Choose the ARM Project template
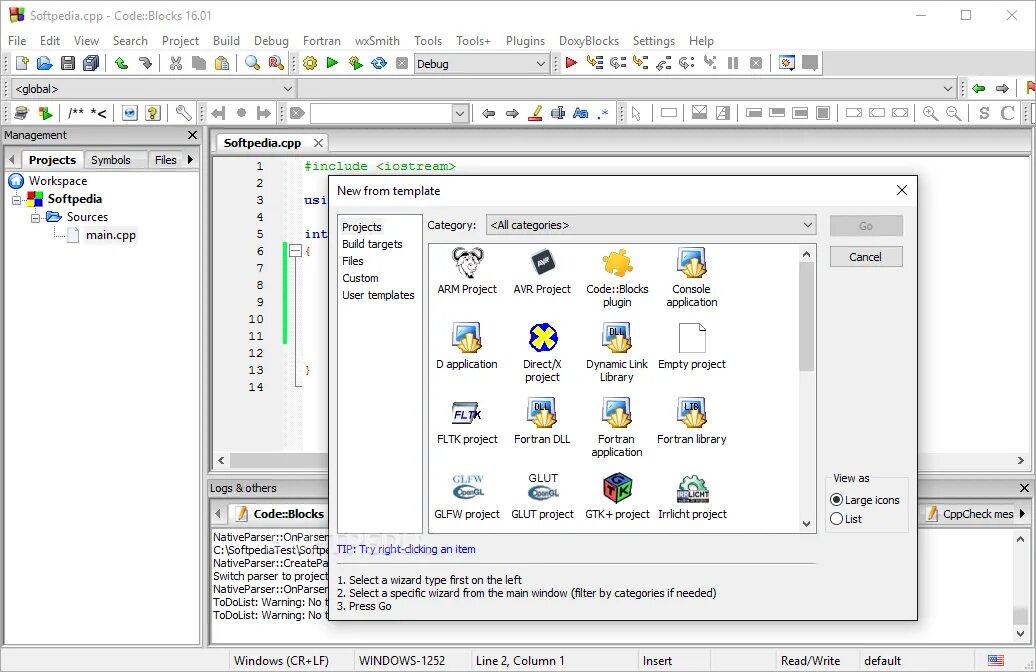Screen dimensions: 1036x672 [467, 271]
